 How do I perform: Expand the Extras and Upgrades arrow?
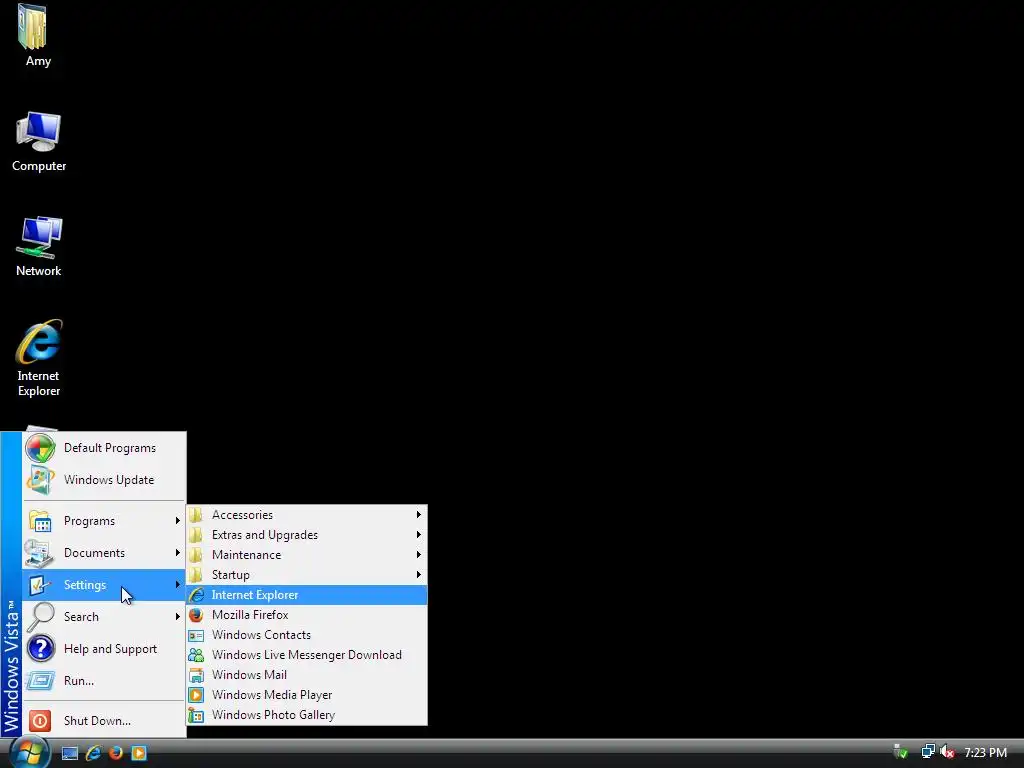[419, 535]
